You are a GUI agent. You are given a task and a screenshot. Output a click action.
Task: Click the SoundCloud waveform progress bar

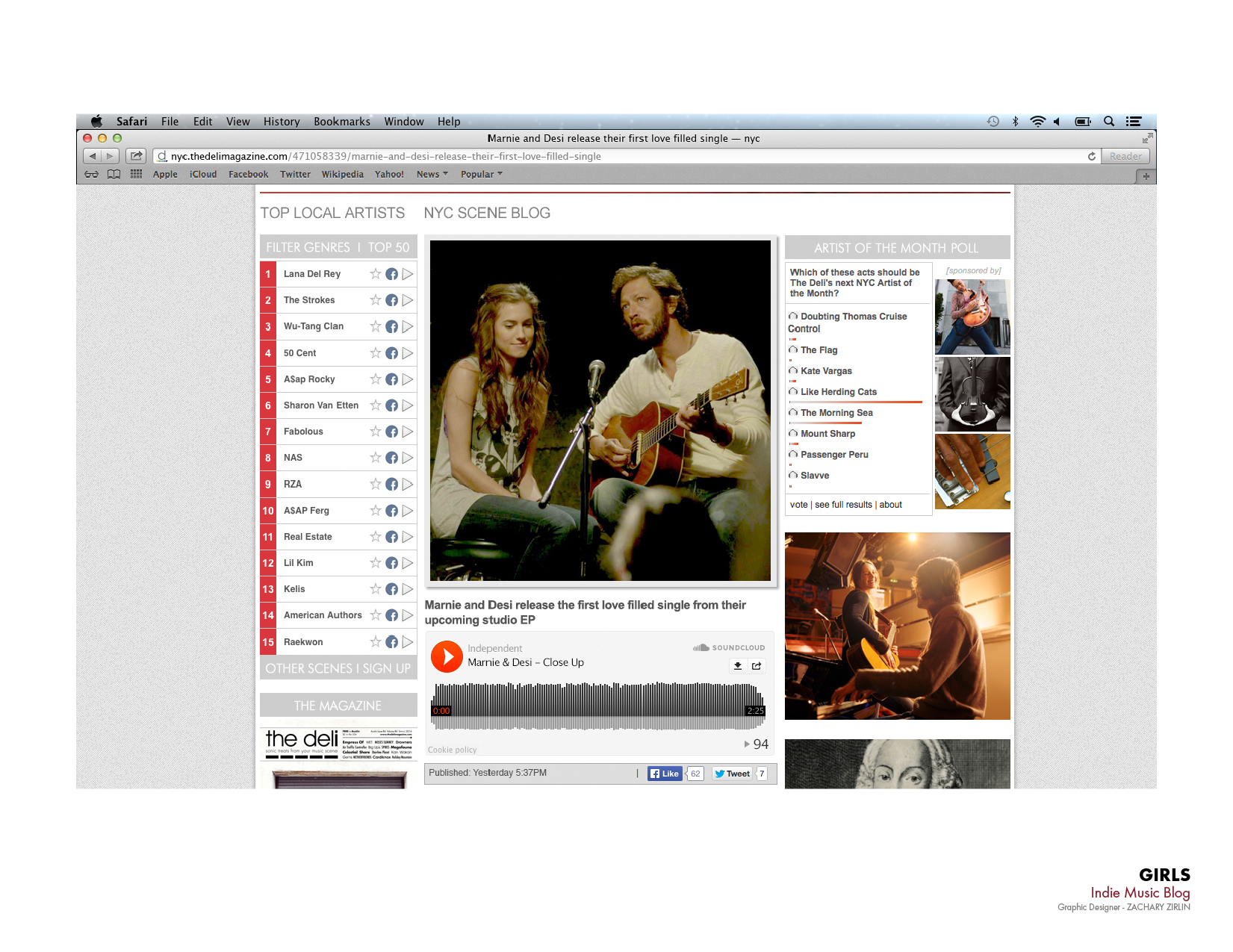[x=599, y=706]
